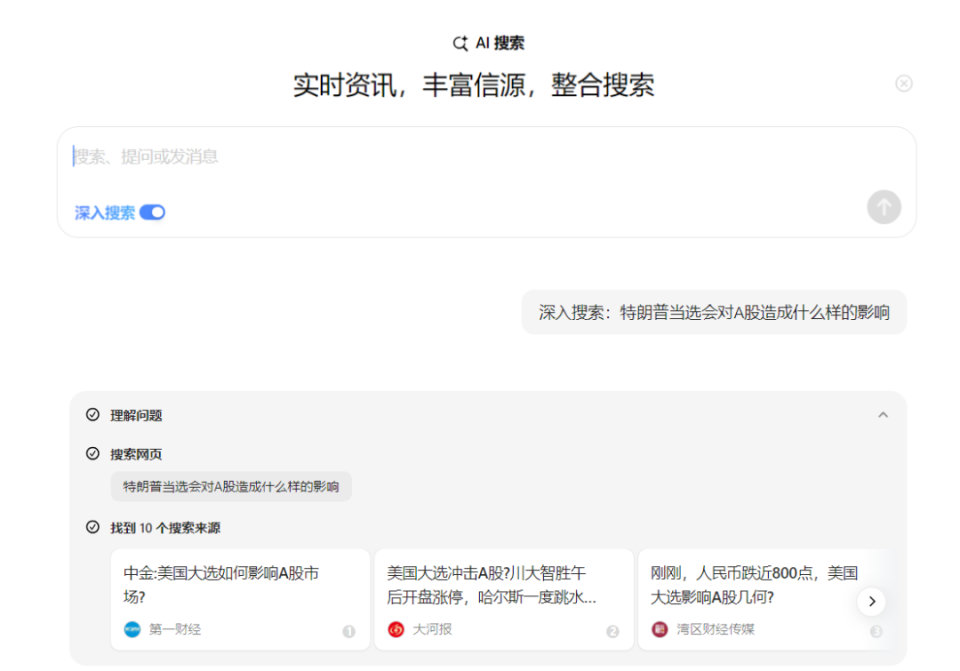Click the checkmark beside 找到 10 个搜索来源

click(92, 527)
